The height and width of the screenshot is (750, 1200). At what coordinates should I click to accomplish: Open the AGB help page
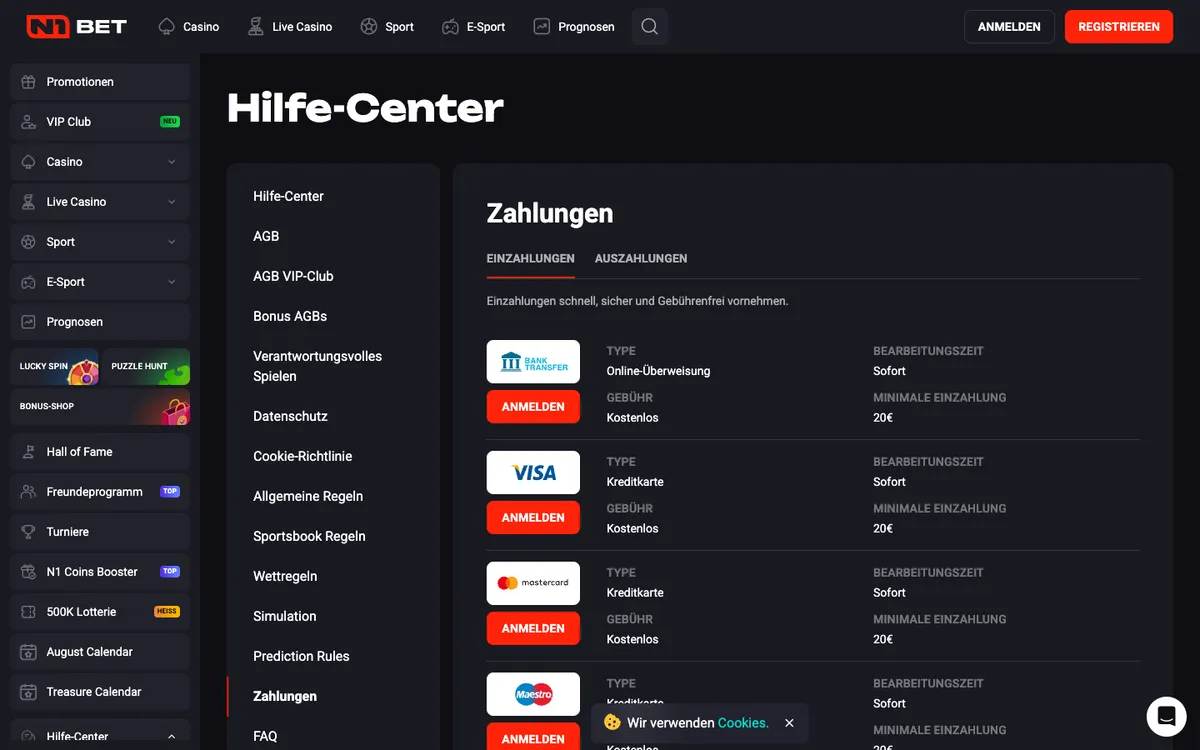point(266,236)
